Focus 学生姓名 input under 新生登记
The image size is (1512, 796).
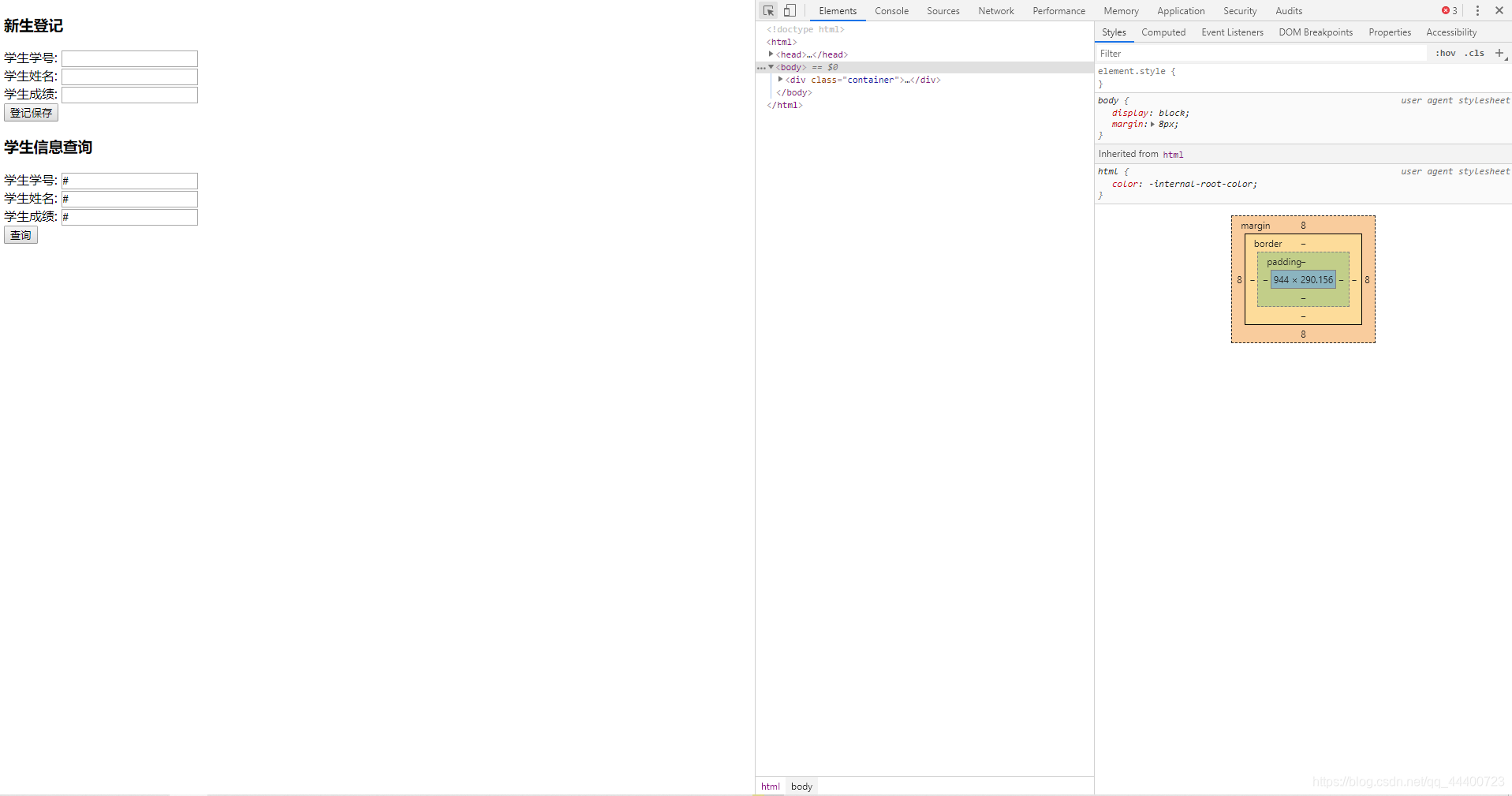point(129,77)
